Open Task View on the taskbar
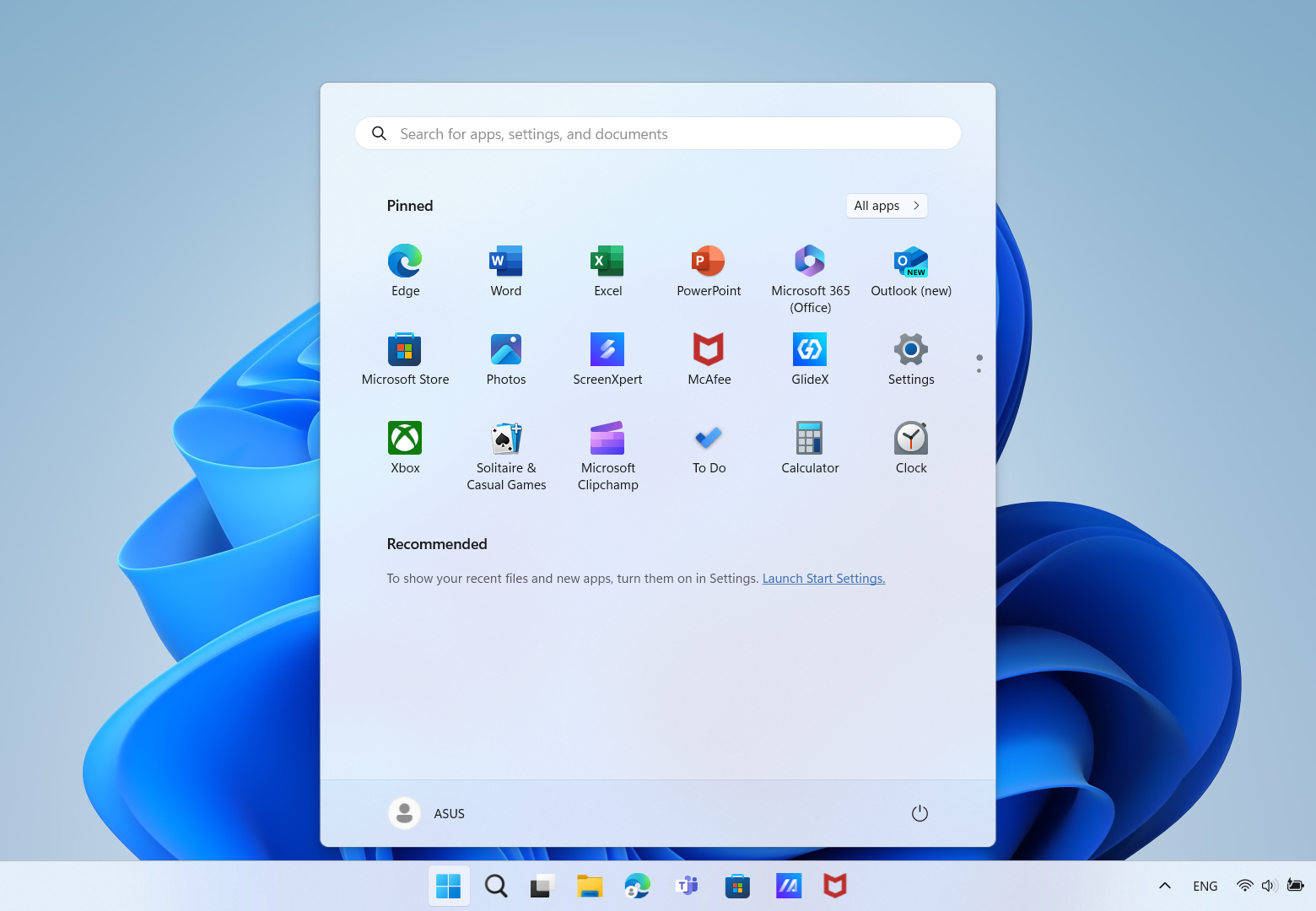Screen dimensions: 1316x911 542,886
